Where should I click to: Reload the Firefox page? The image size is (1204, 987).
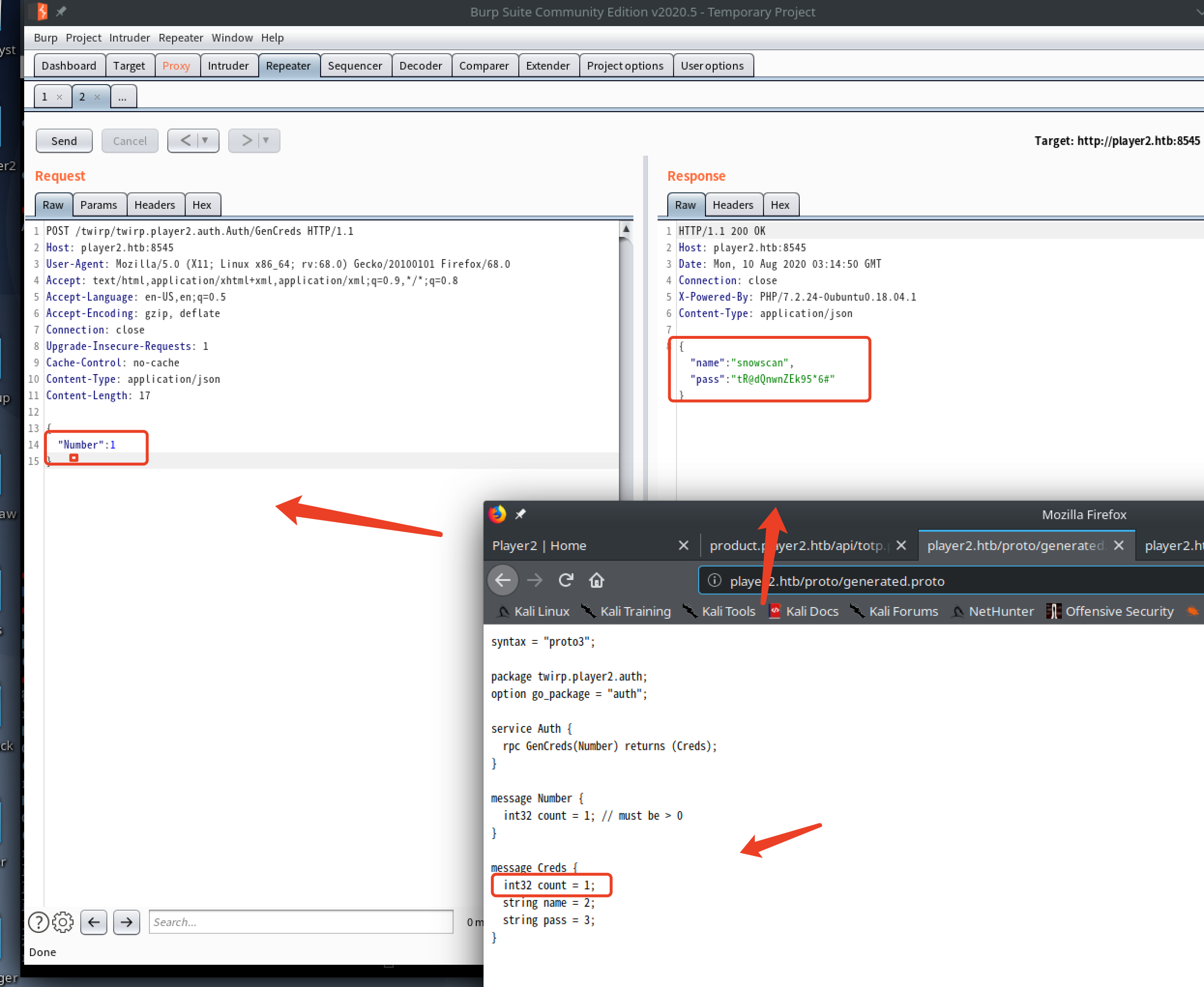[565, 580]
